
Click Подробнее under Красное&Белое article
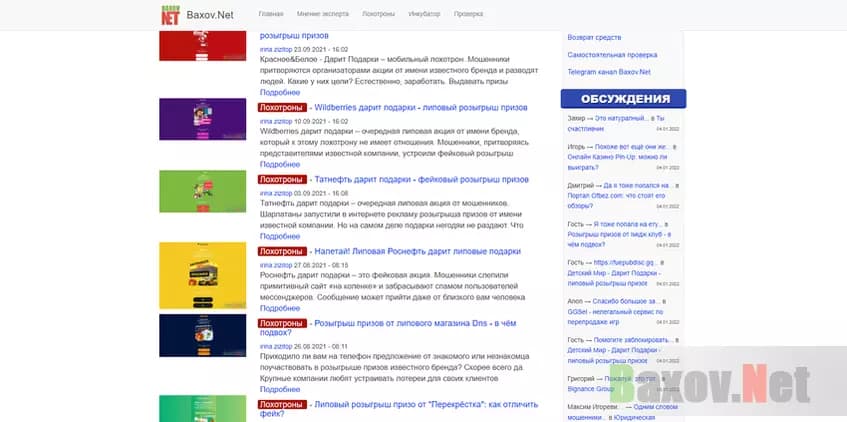coord(280,92)
